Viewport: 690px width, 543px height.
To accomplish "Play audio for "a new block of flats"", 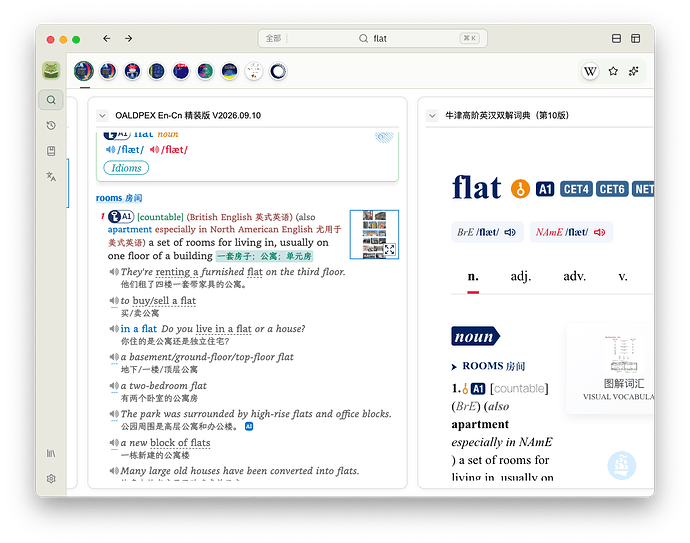I will [x=114, y=443].
